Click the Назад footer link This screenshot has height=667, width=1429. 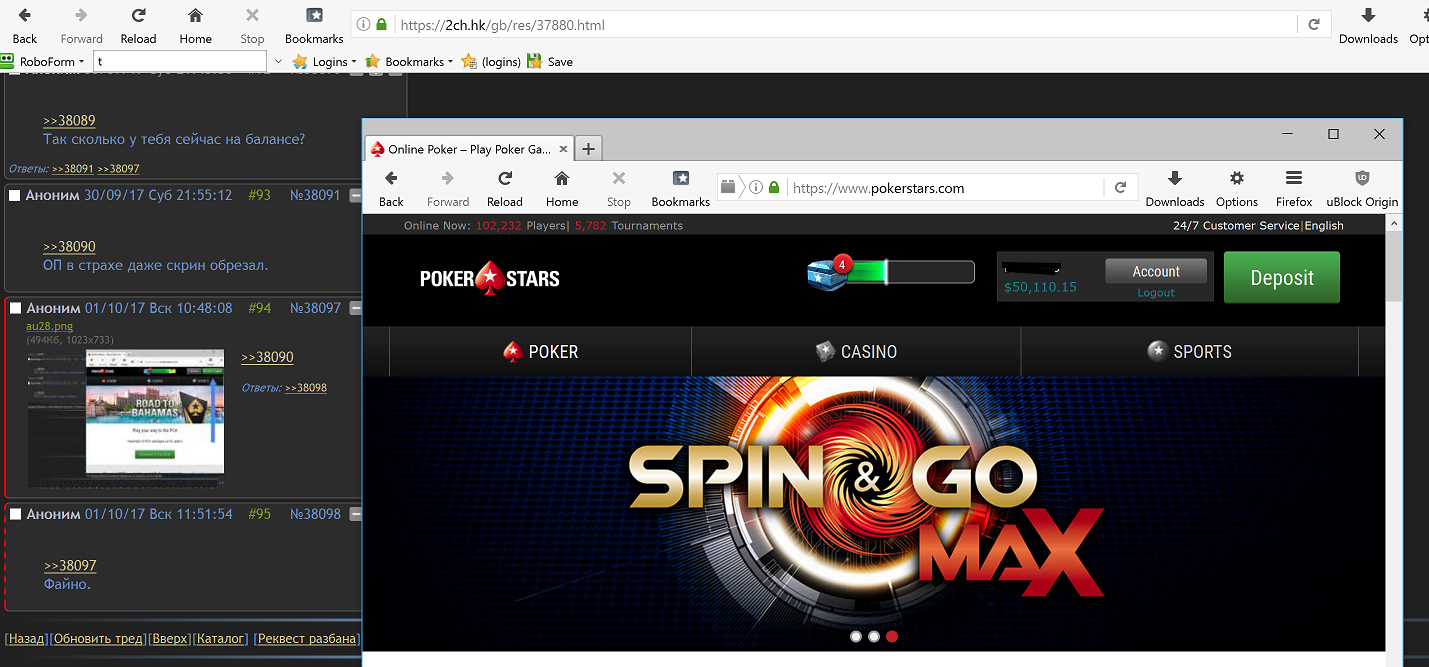(x=27, y=639)
